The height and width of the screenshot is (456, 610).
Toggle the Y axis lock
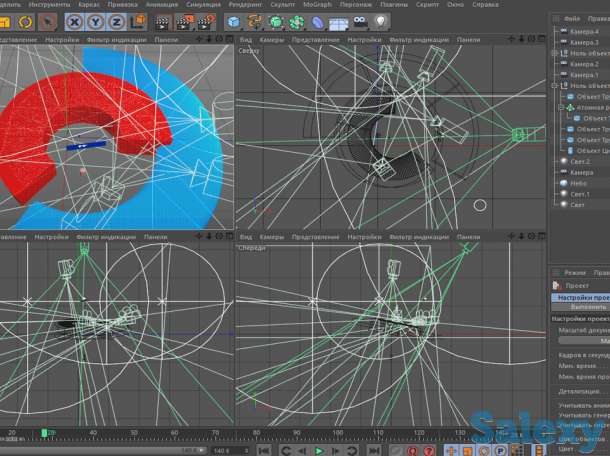coord(96,21)
